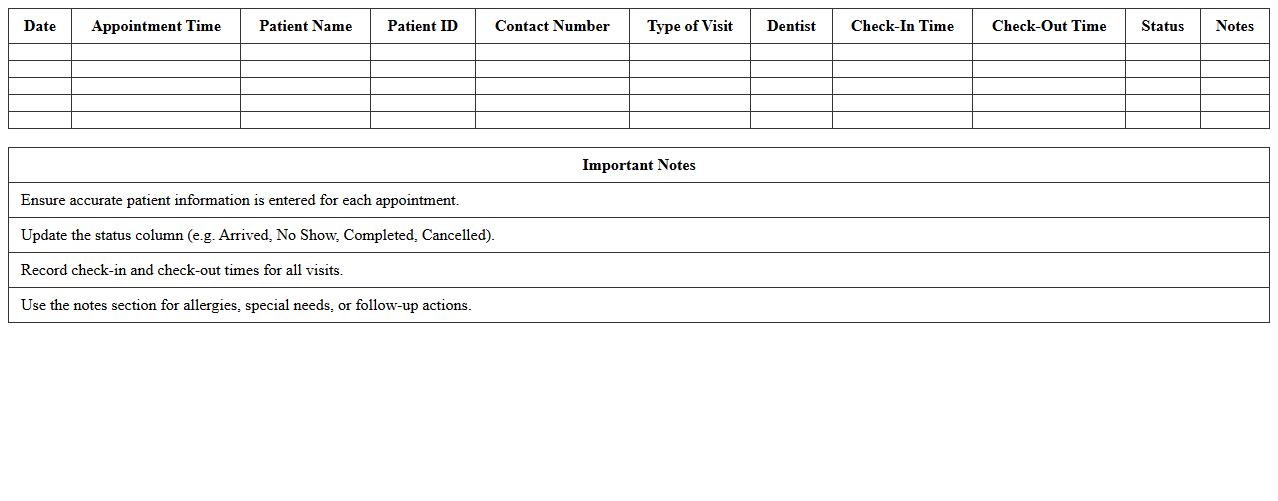Select the note about accurate patient information

tap(240, 200)
